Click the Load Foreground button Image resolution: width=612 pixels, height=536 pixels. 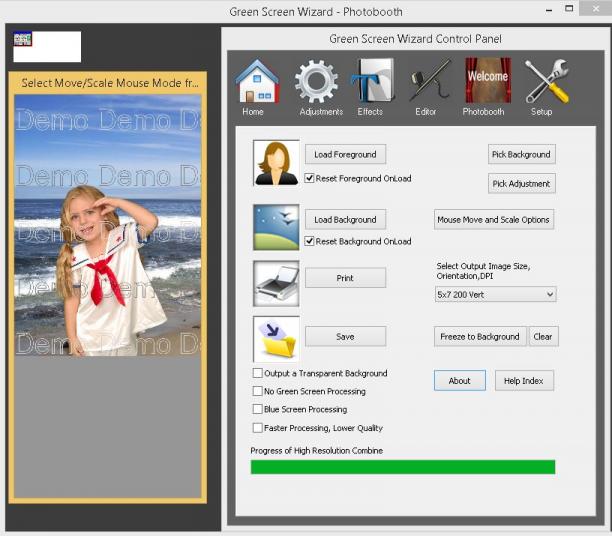(x=345, y=154)
